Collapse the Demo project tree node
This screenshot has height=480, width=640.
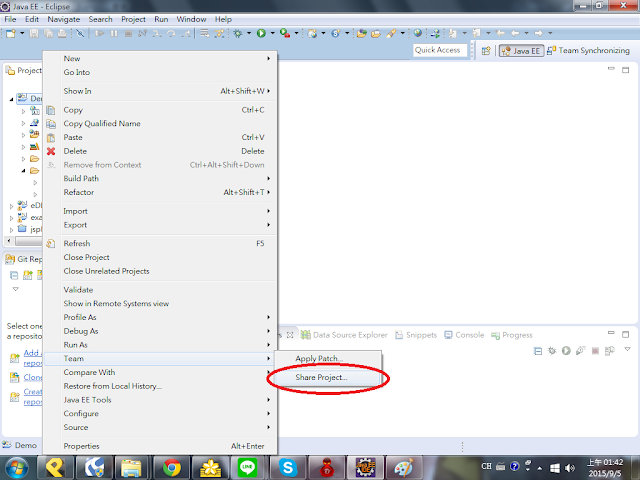click(11, 99)
